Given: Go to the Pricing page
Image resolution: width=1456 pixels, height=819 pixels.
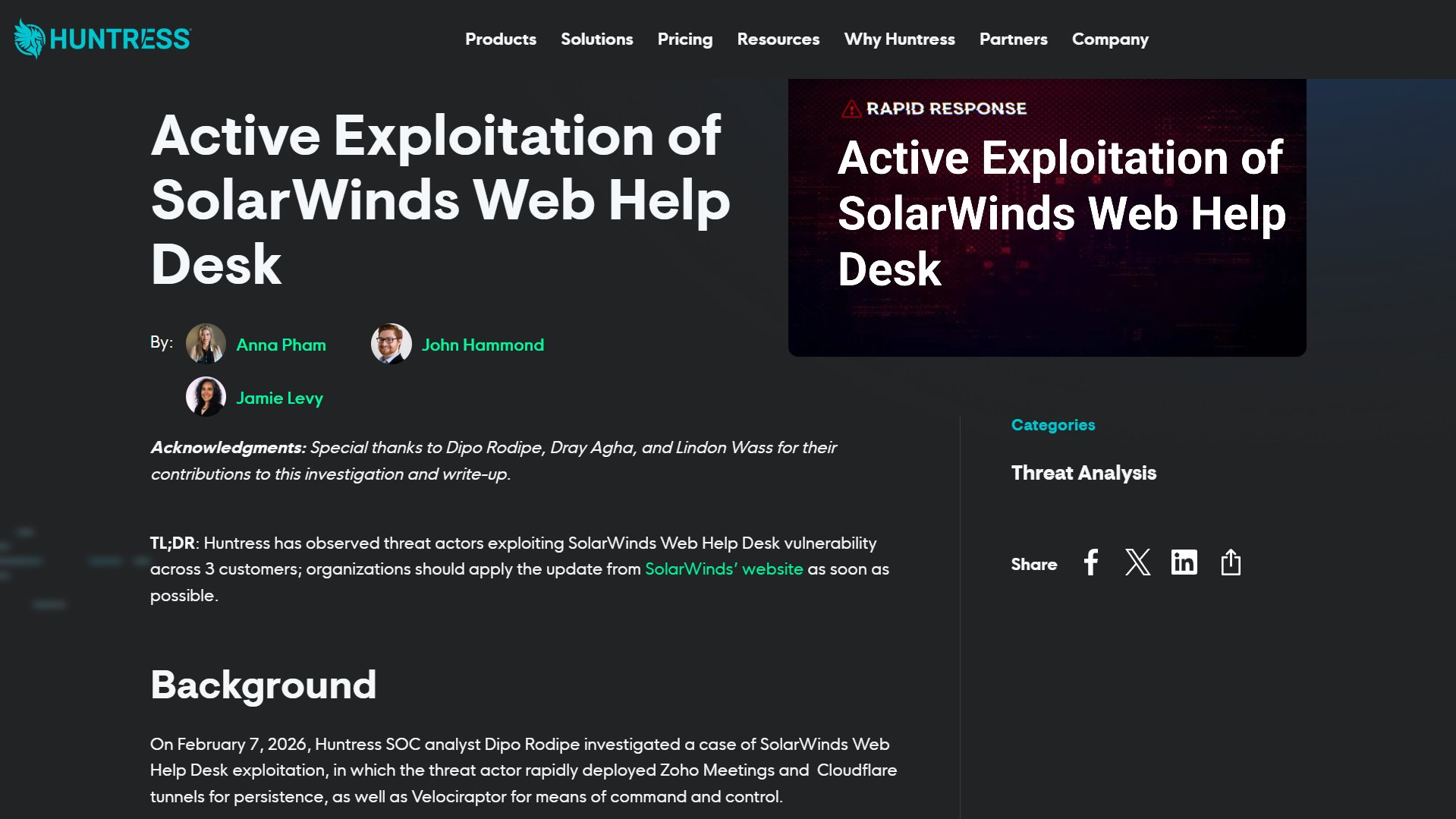Looking at the screenshot, I should pyautogui.click(x=684, y=39).
